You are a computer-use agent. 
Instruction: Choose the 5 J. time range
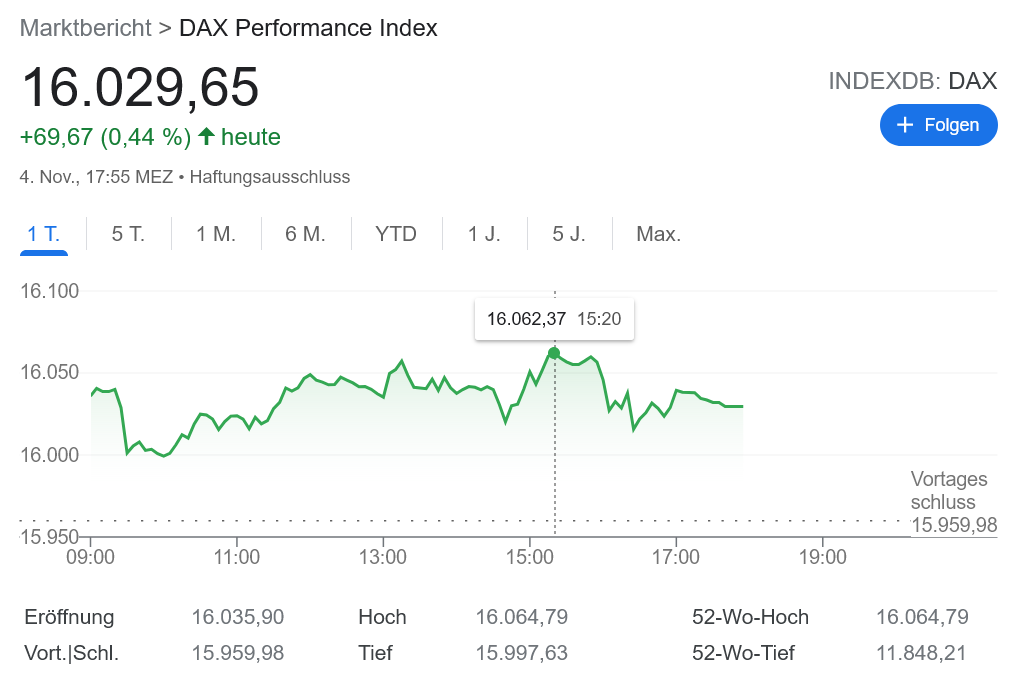point(569,235)
